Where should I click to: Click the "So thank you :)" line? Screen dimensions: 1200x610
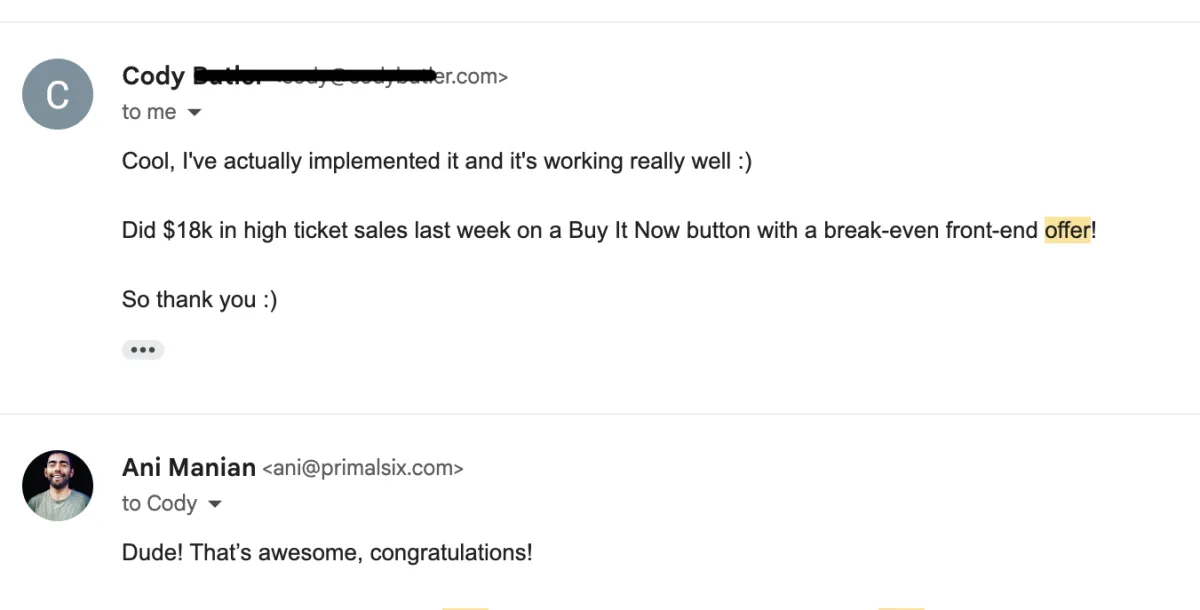click(199, 299)
